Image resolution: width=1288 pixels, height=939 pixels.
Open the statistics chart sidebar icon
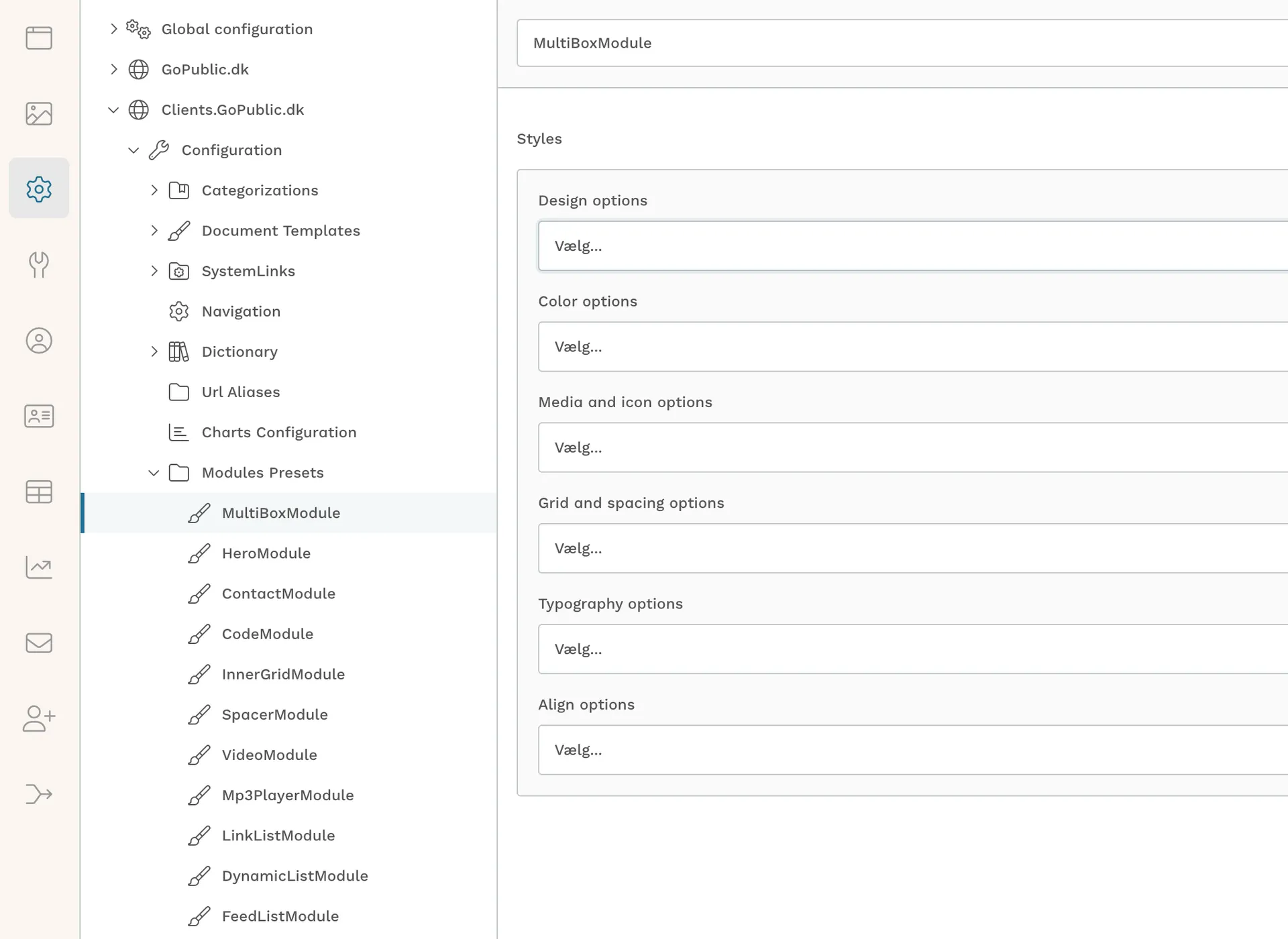click(x=39, y=567)
